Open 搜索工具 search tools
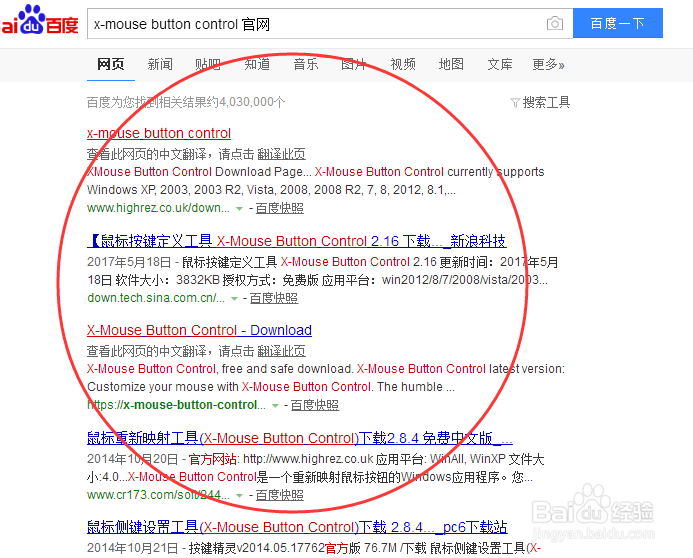 pos(546,102)
